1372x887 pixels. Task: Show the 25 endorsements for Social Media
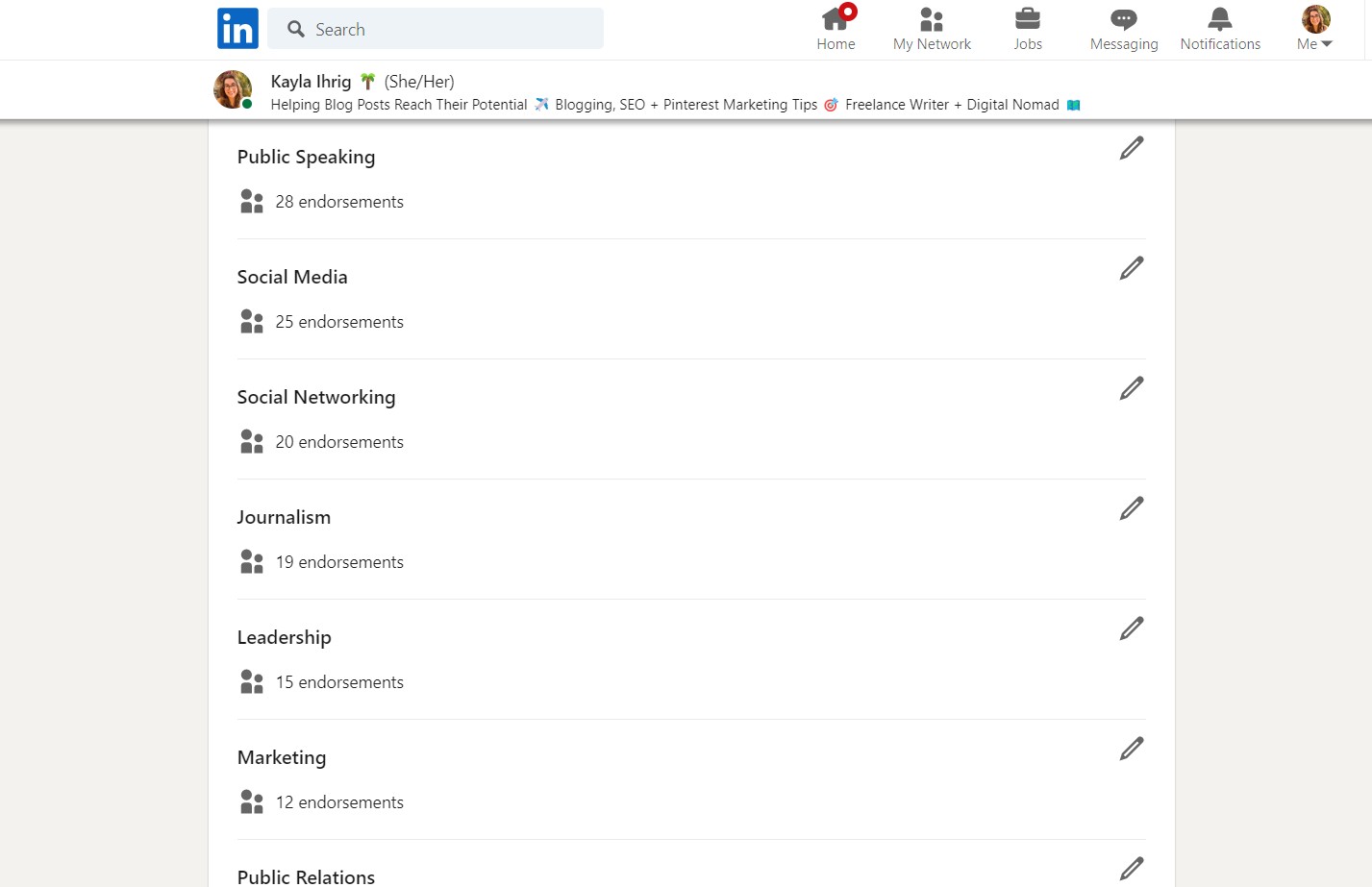339,322
